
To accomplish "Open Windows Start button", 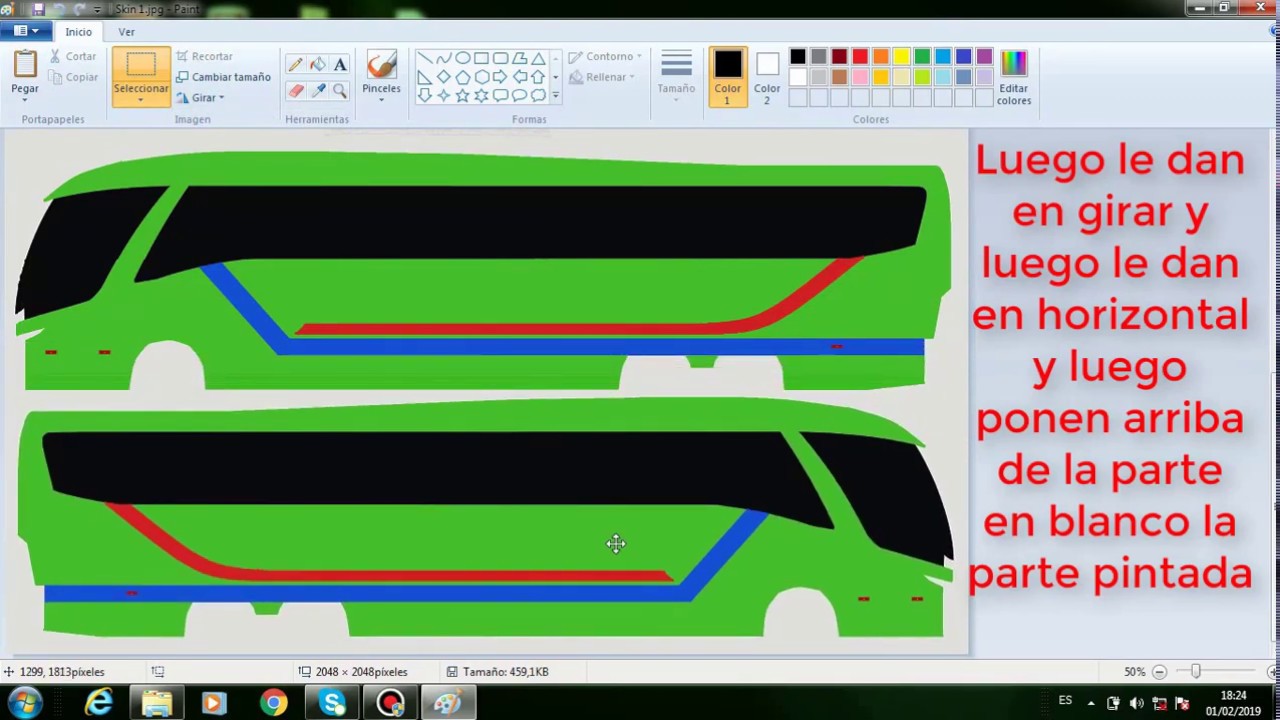I will click(25, 703).
